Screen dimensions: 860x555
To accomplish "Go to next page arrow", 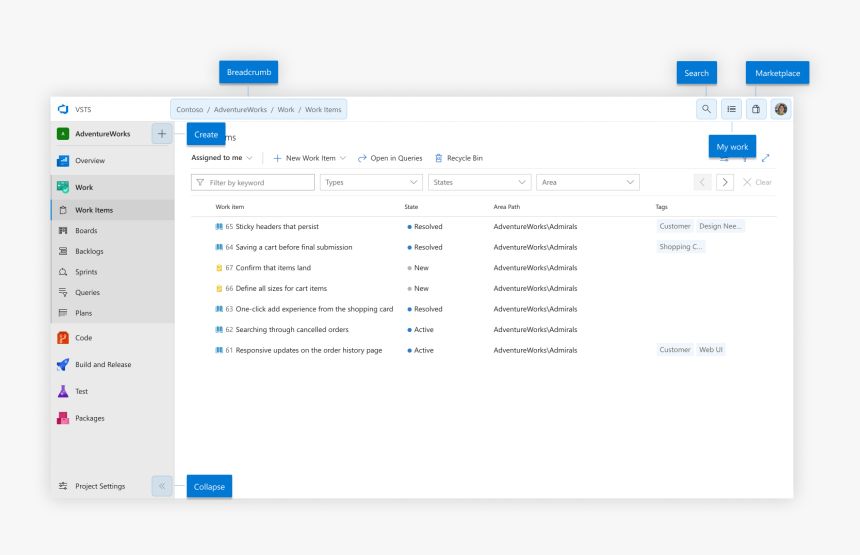I will coord(725,183).
